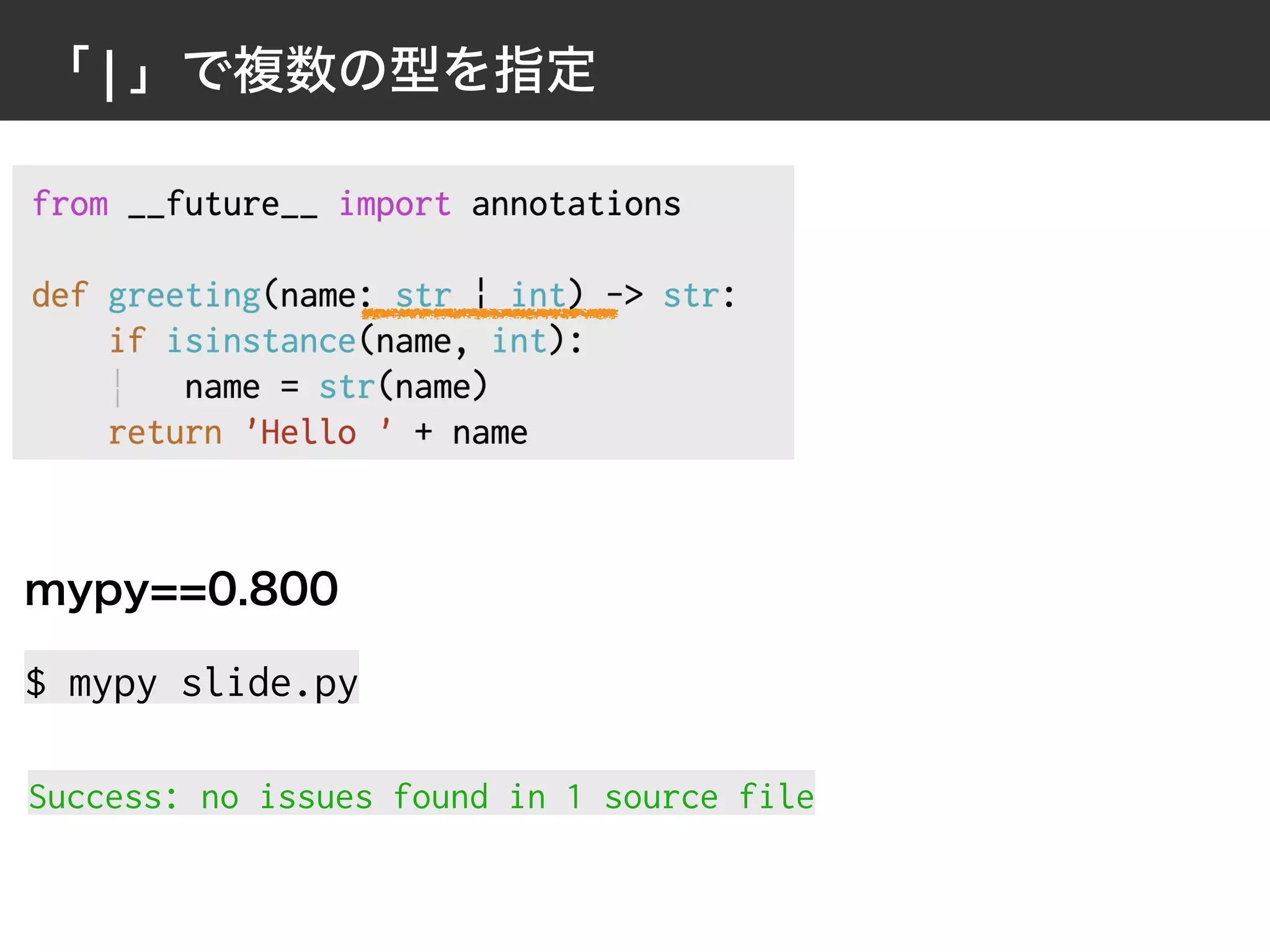Click the purple 'import' keyword
This screenshot has height=952, width=1270.
395,205
